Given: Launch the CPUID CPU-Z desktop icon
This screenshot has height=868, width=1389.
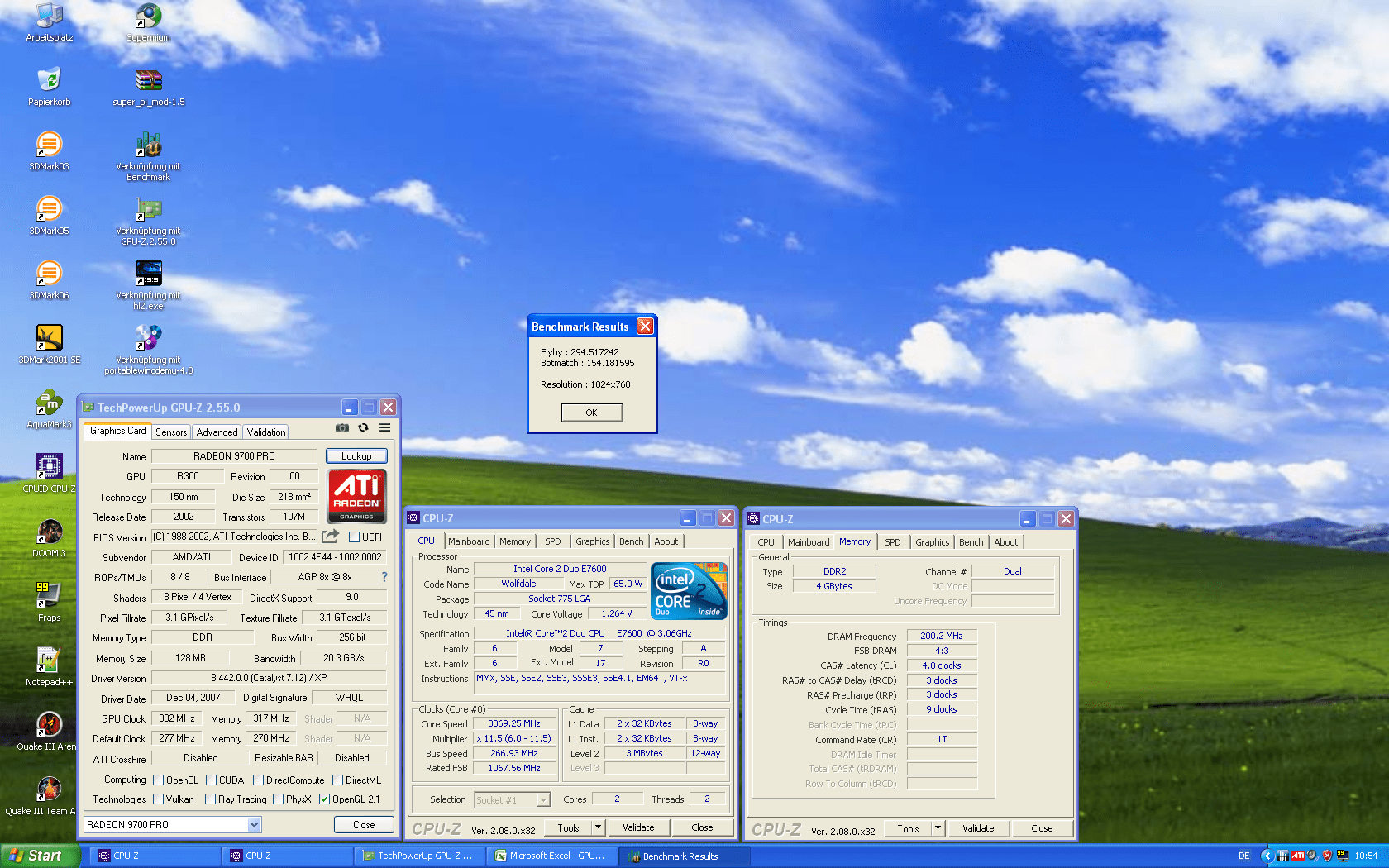Looking at the screenshot, I should coord(50,474).
